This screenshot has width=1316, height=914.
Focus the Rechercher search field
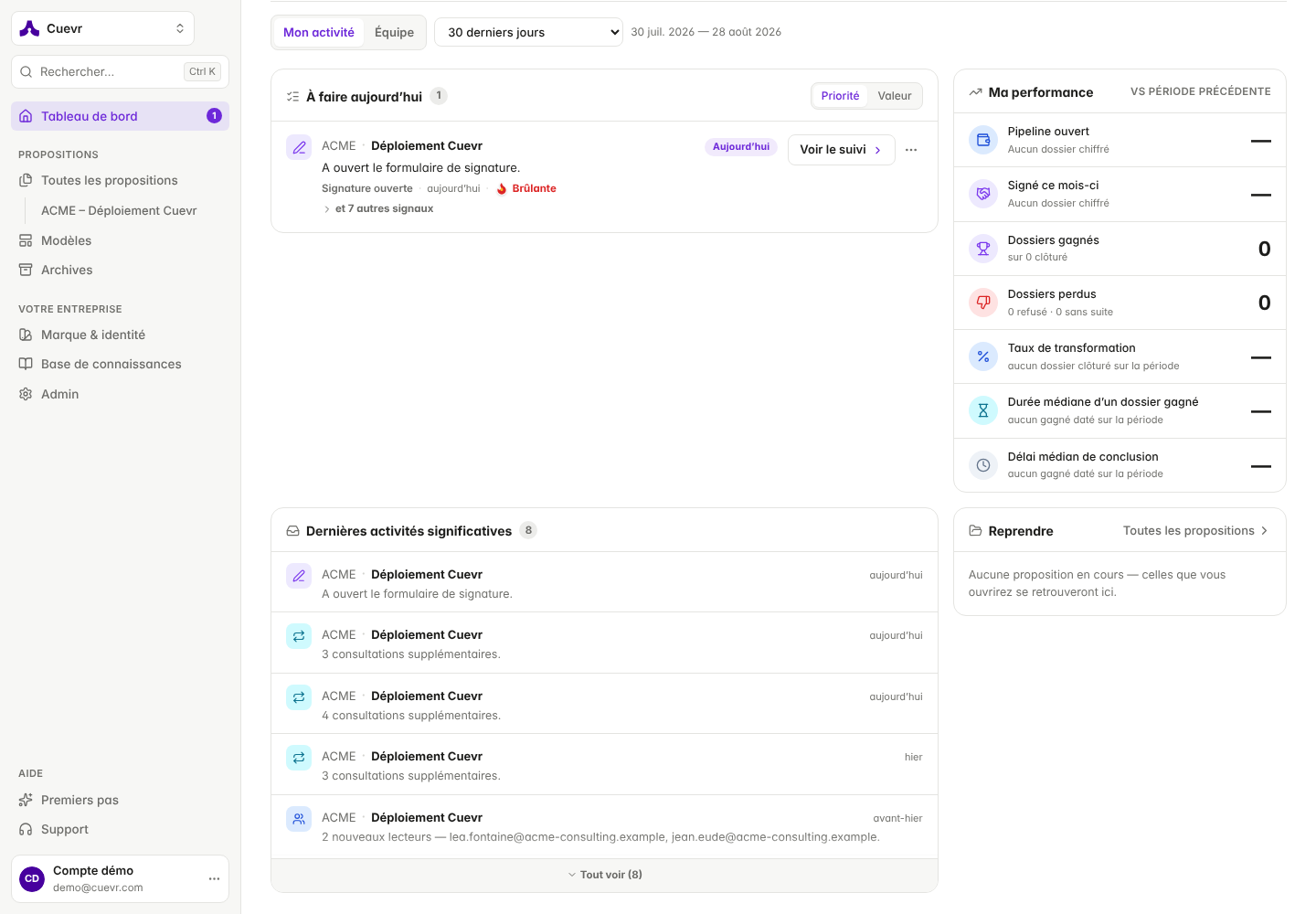(x=120, y=71)
